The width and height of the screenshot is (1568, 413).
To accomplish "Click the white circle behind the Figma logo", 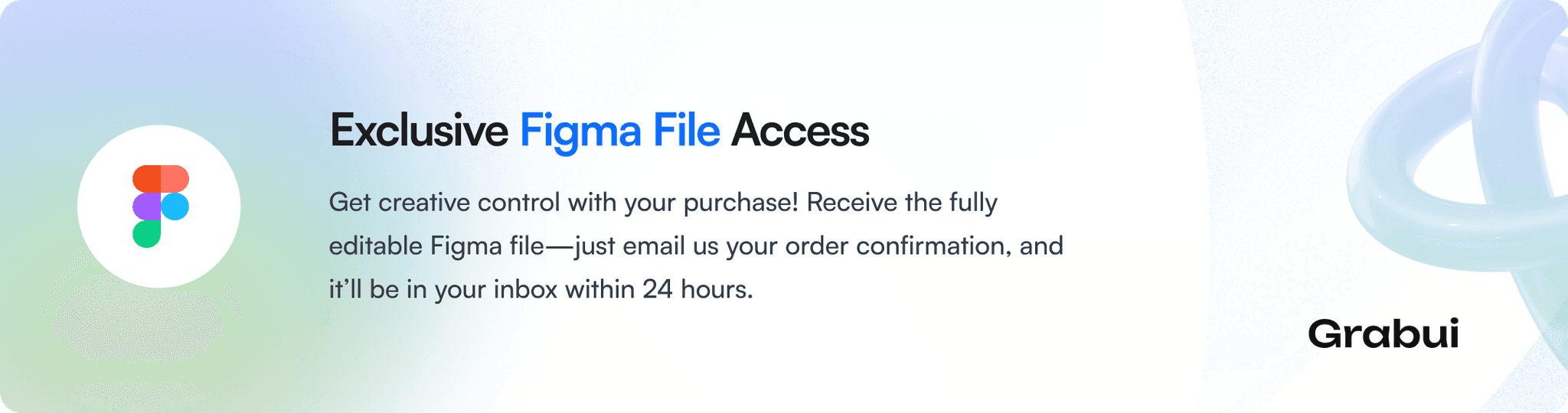I will point(159,206).
